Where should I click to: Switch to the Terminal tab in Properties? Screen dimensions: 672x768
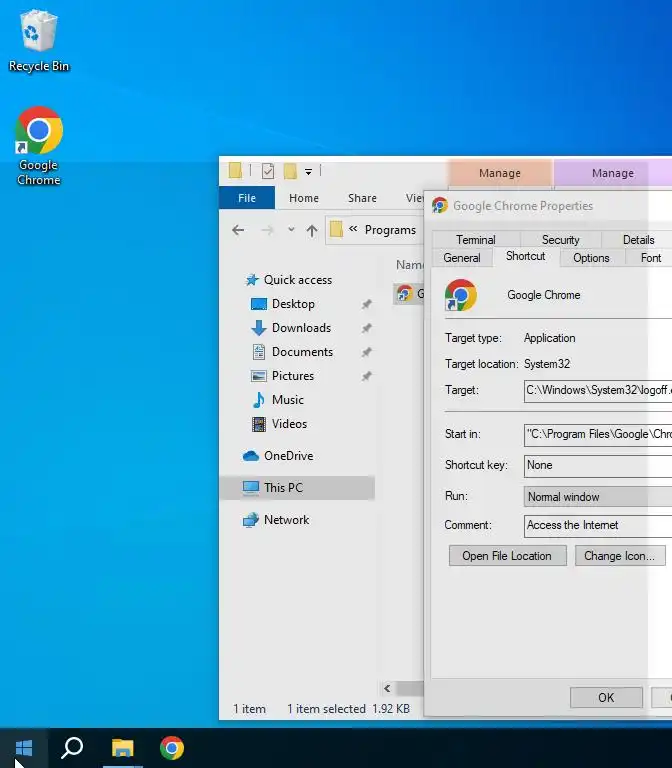click(x=476, y=240)
